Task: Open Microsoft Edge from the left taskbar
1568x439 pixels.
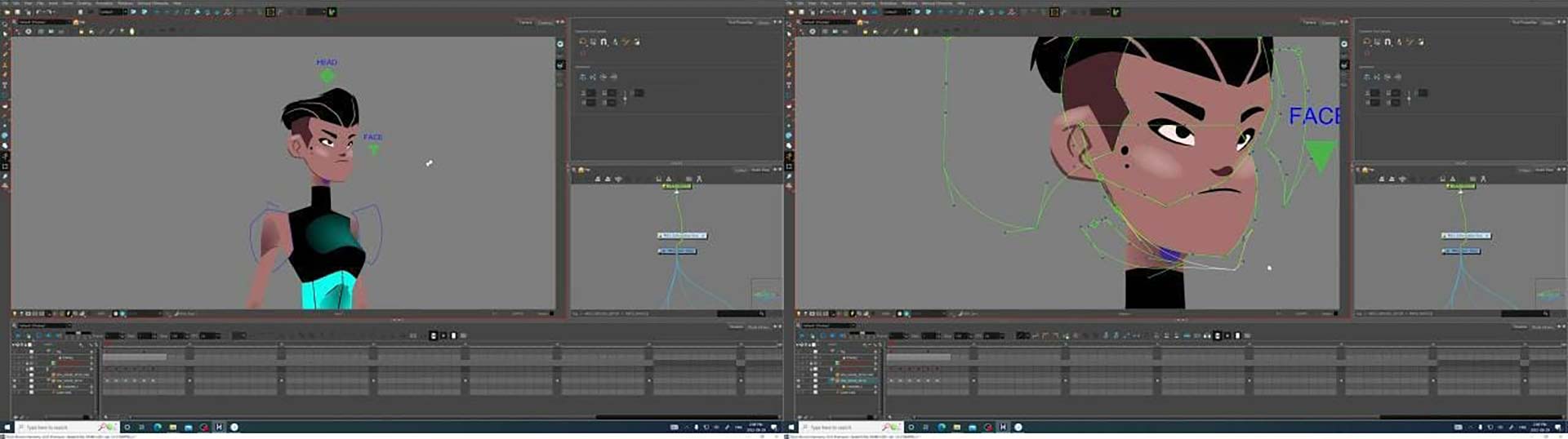Action: coord(158,427)
